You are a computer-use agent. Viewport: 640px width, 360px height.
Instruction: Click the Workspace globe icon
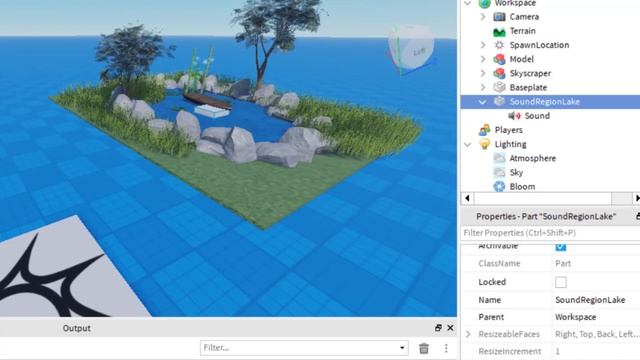point(484,3)
